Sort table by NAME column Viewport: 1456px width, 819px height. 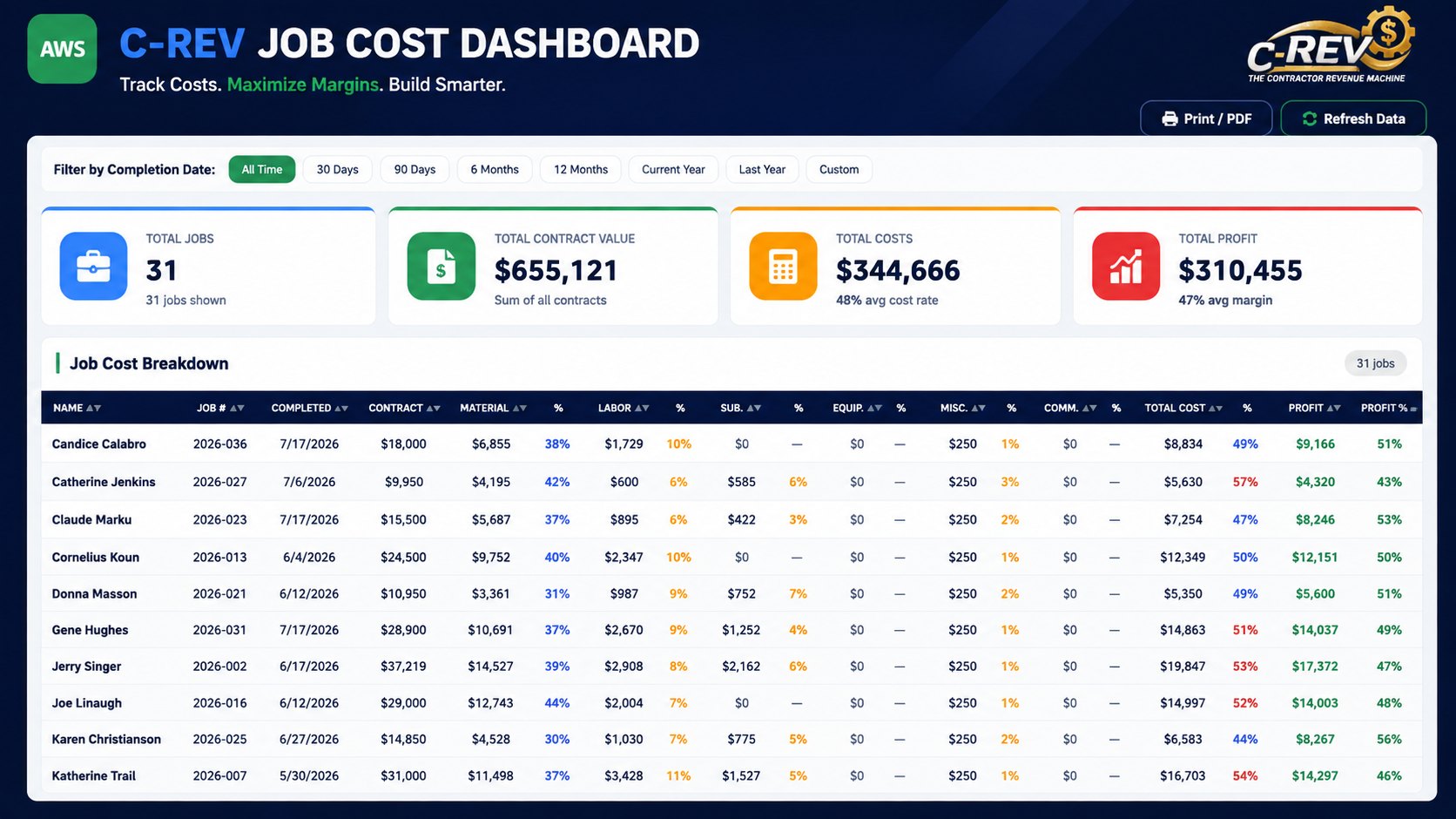[77, 408]
